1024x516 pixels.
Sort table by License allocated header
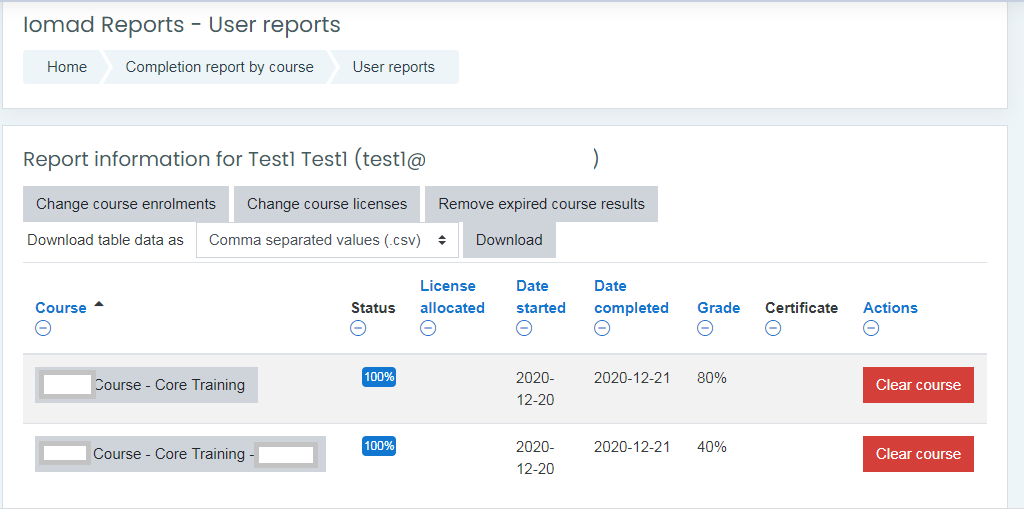(452, 297)
